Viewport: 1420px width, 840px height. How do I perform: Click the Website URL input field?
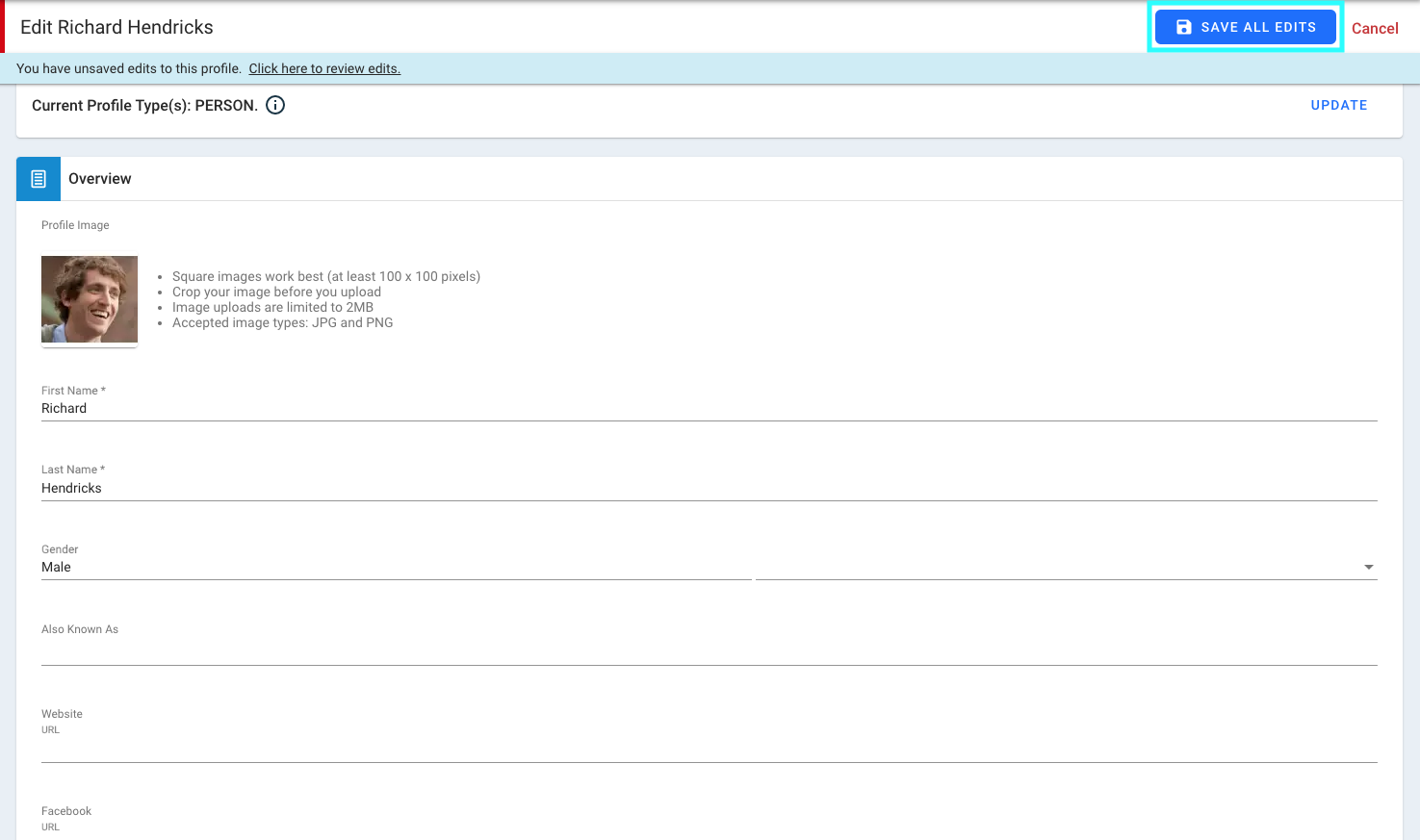(x=710, y=750)
